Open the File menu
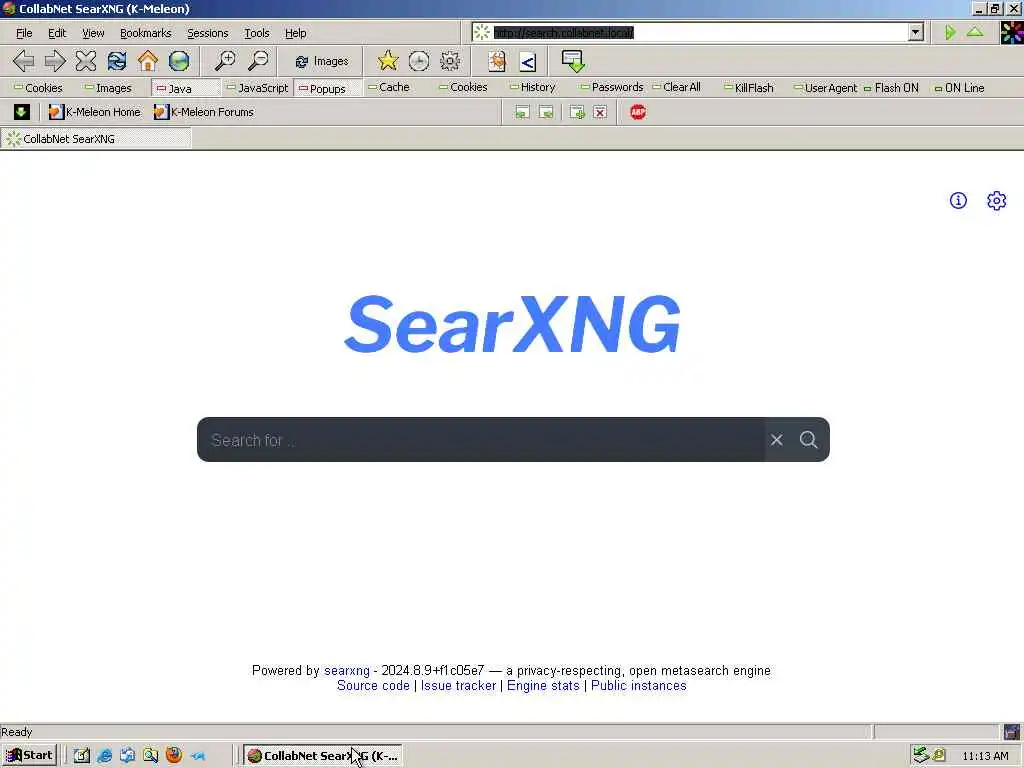 pyautogui.click(x=24, y=33)
